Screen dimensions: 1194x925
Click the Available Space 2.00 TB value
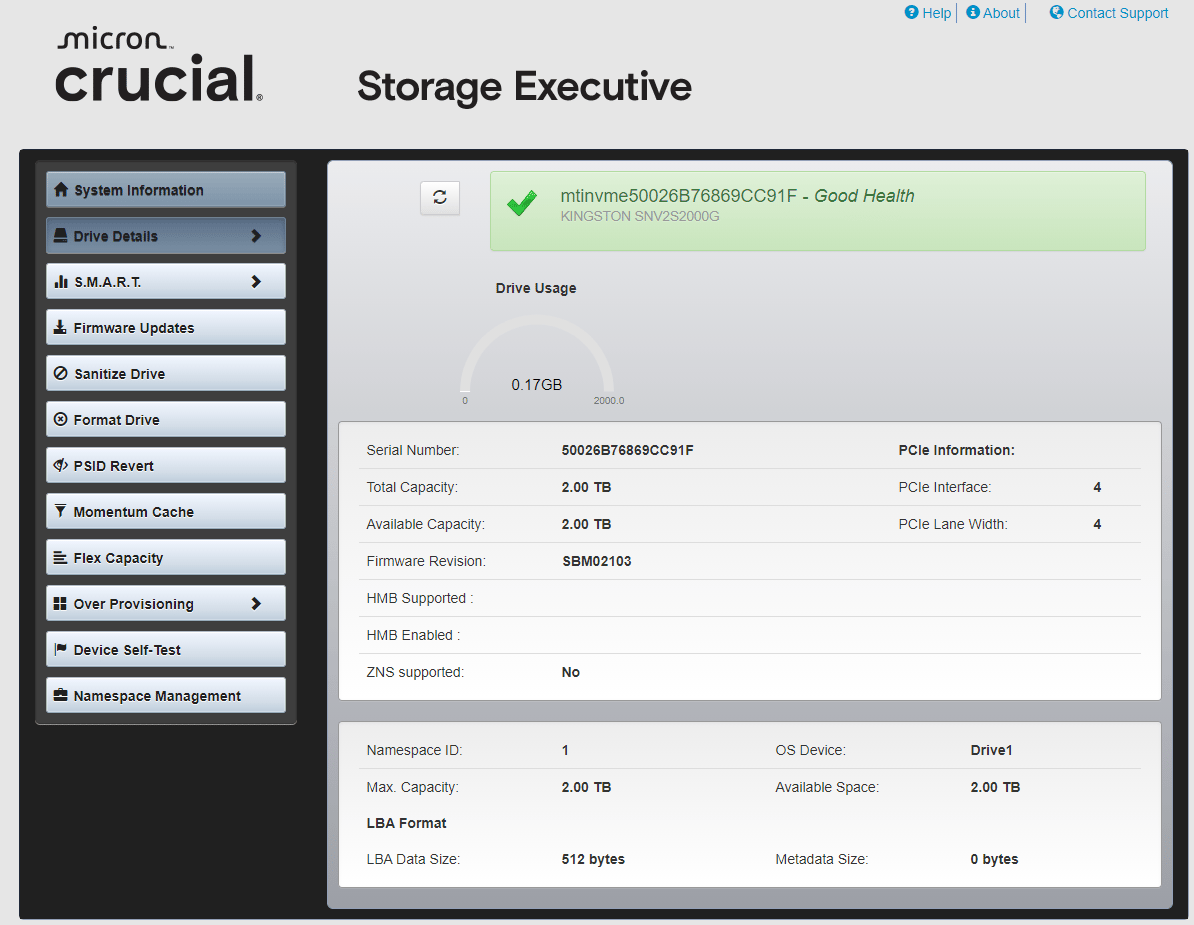(995, 787)
